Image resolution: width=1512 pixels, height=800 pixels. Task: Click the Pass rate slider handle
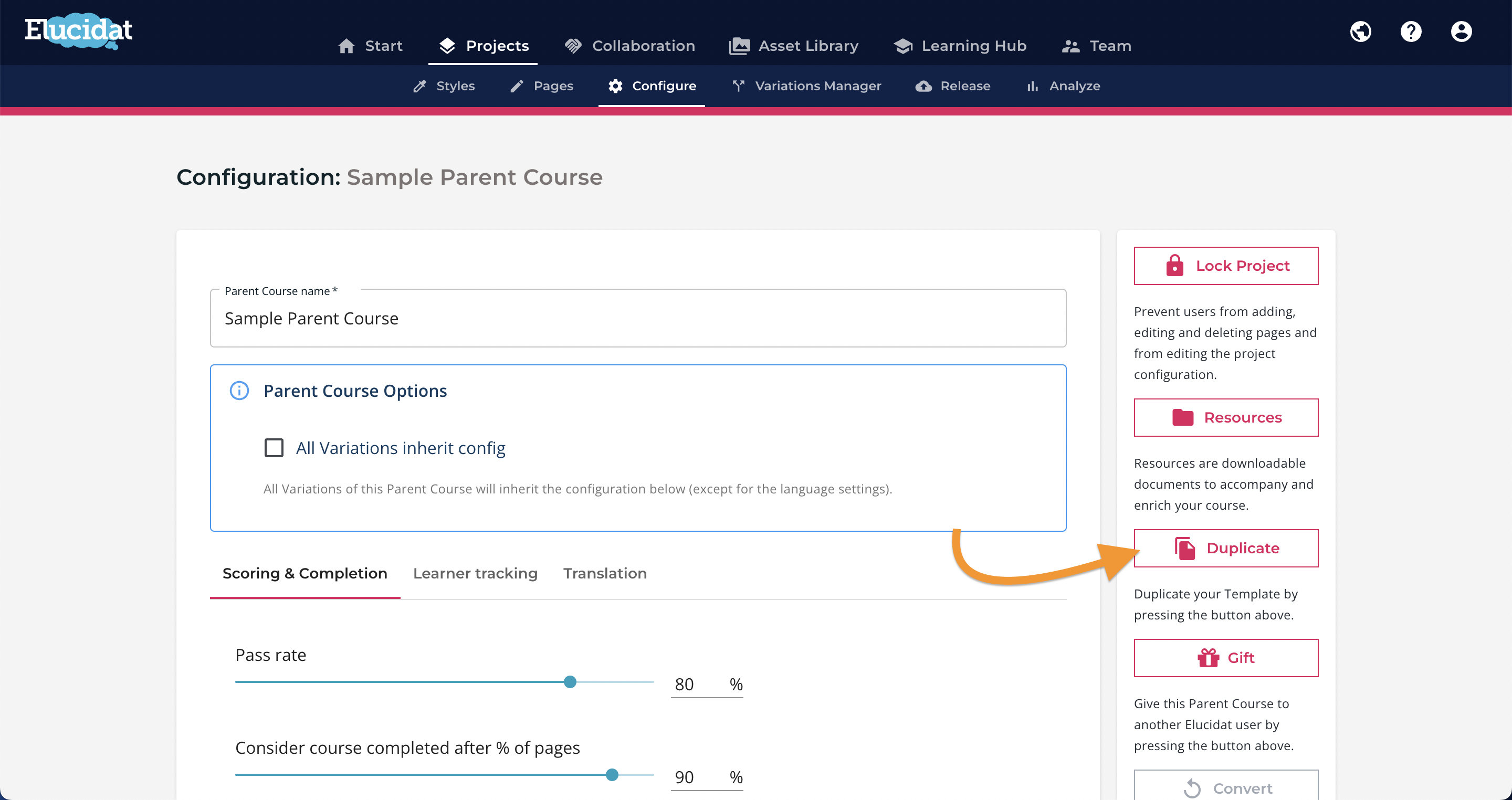coord(569,682)
